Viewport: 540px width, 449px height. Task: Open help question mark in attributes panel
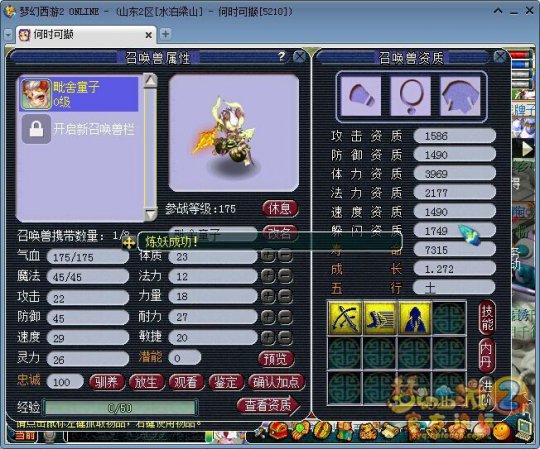pos(281,56)
